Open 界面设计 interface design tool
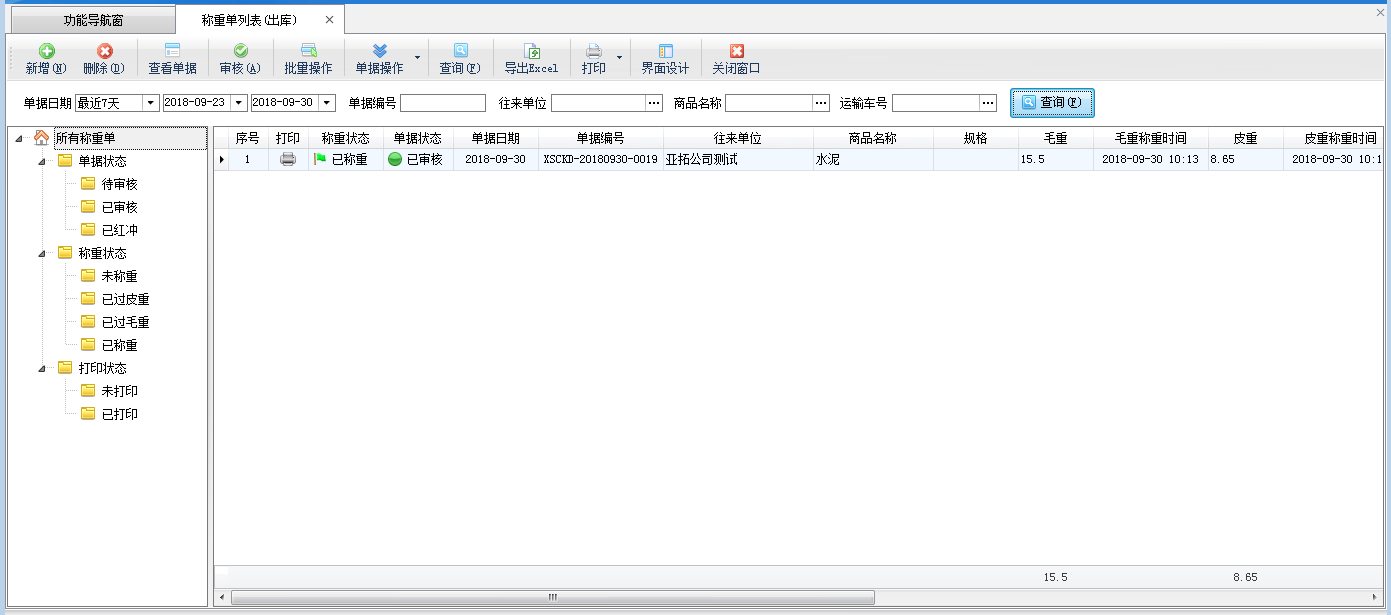Screen dimensions: 1391x615 tap(665, 52)
